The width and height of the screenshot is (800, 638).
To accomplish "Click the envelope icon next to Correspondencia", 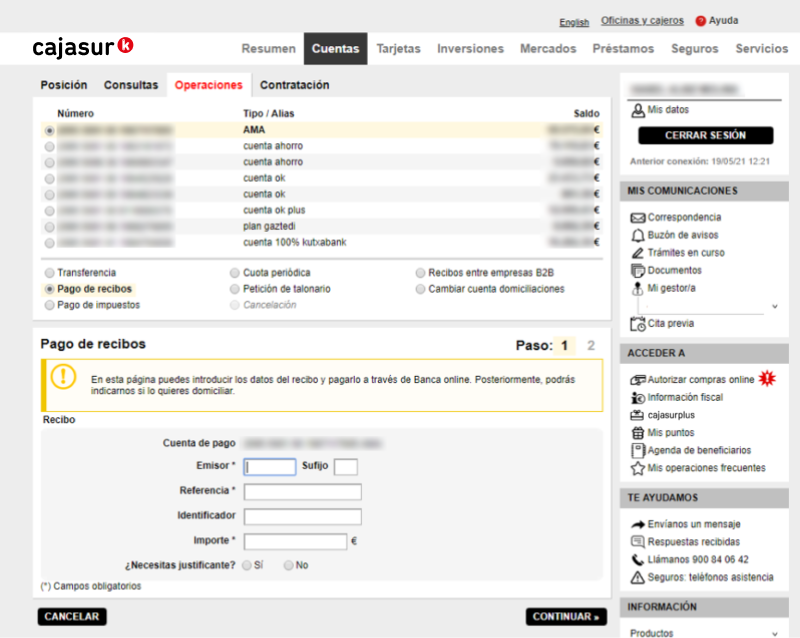I will coord(637,218).
